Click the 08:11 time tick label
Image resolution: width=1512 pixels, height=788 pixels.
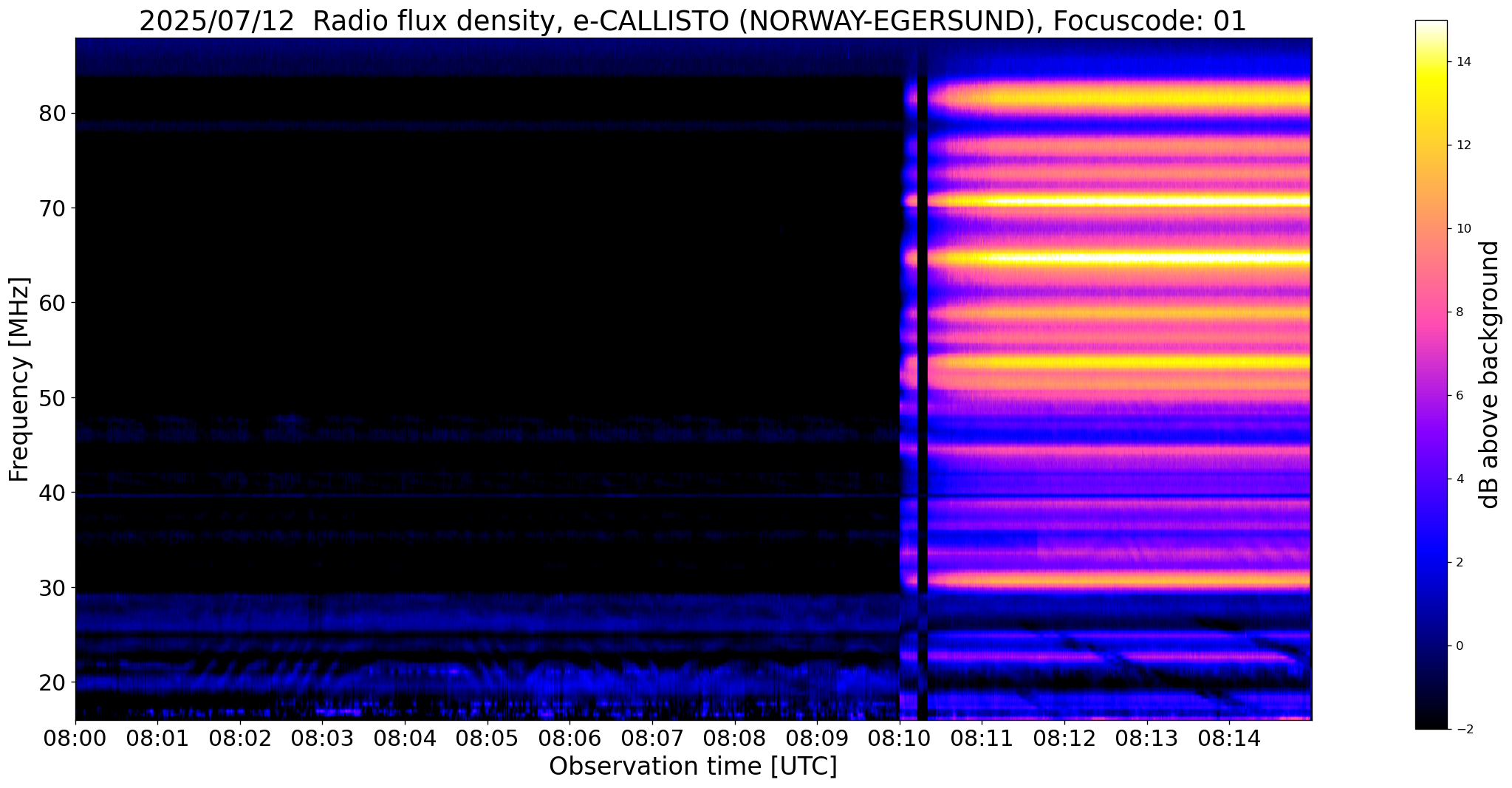982,738
